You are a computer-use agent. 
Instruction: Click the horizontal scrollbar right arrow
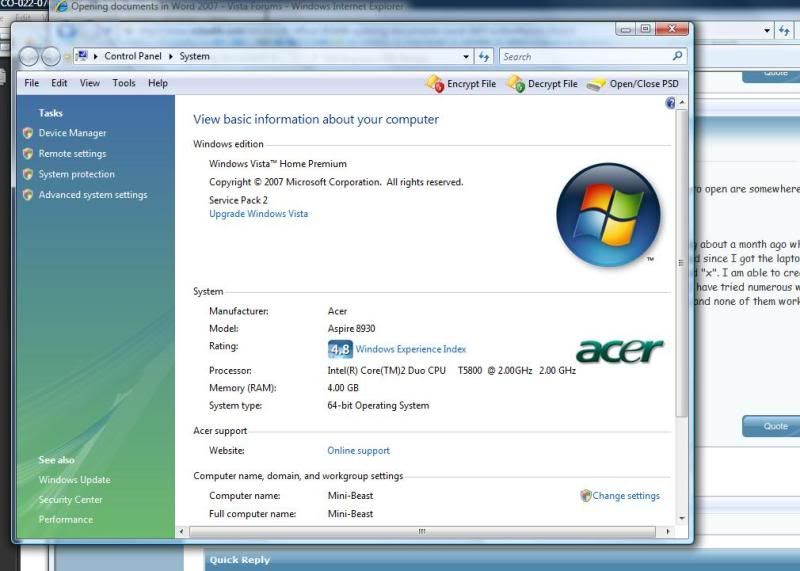click(668, 532)
